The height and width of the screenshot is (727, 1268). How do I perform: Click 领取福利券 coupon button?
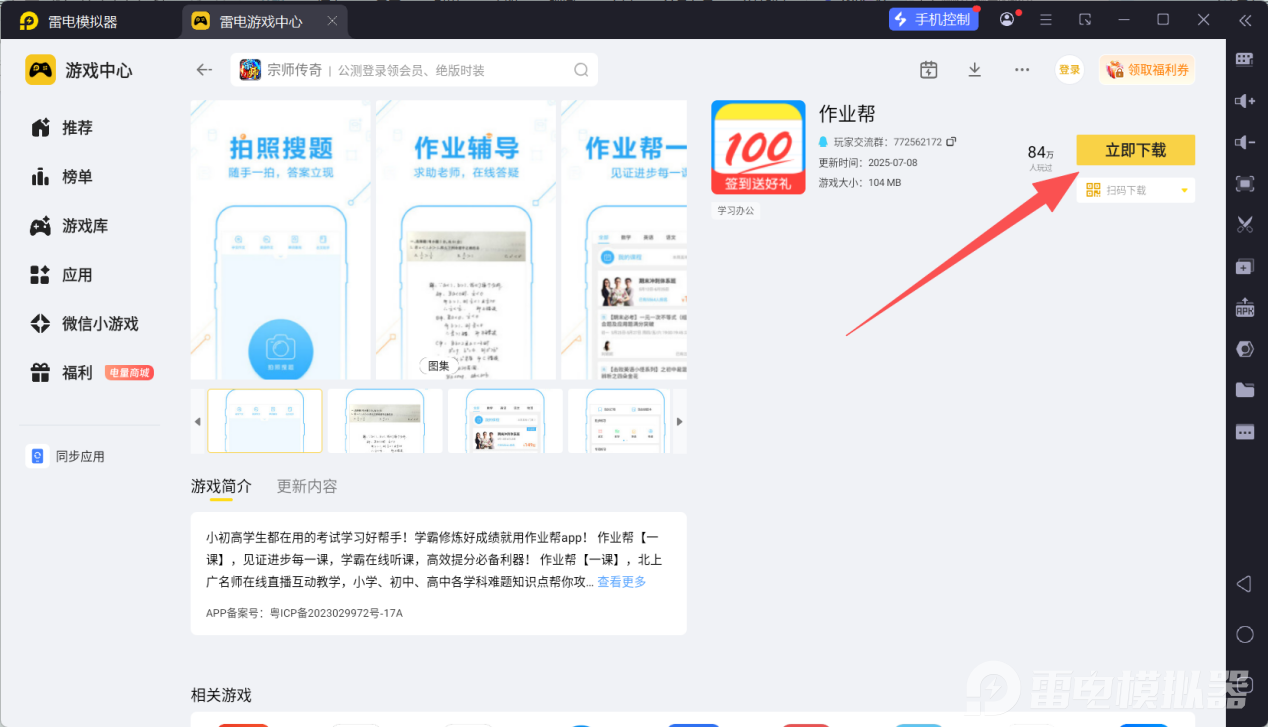click(x=1147, y=70)
